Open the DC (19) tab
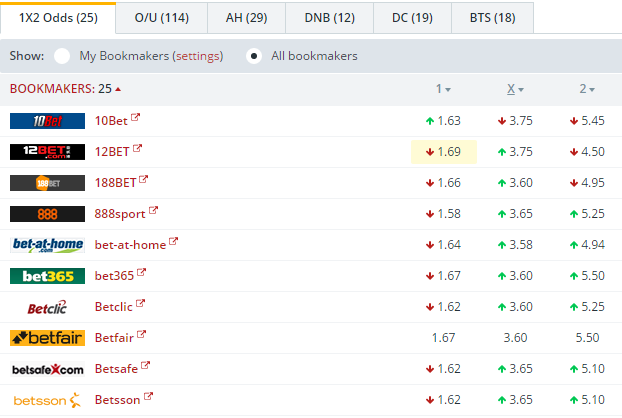The image size is (622, 418). pos(412,18)
